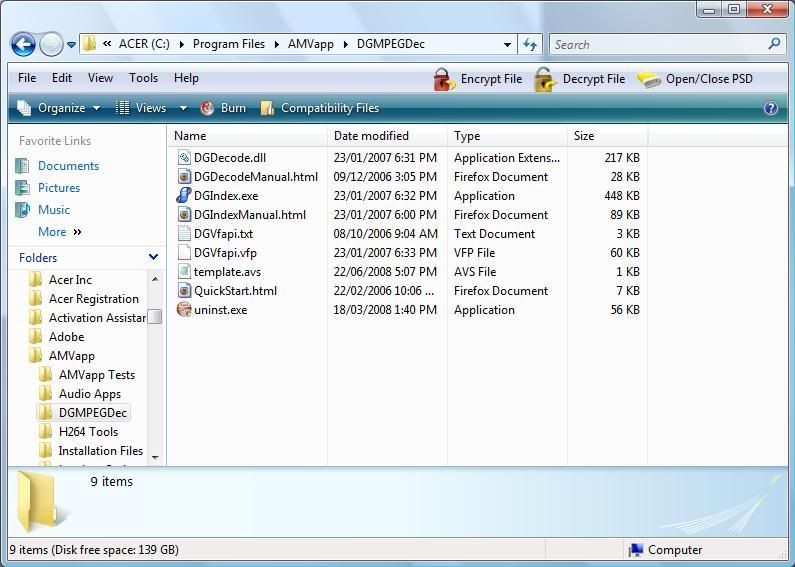Screen dimensions: 795x567
Task: Select the AMVapp folder in tree
Action: coord(71,356)
